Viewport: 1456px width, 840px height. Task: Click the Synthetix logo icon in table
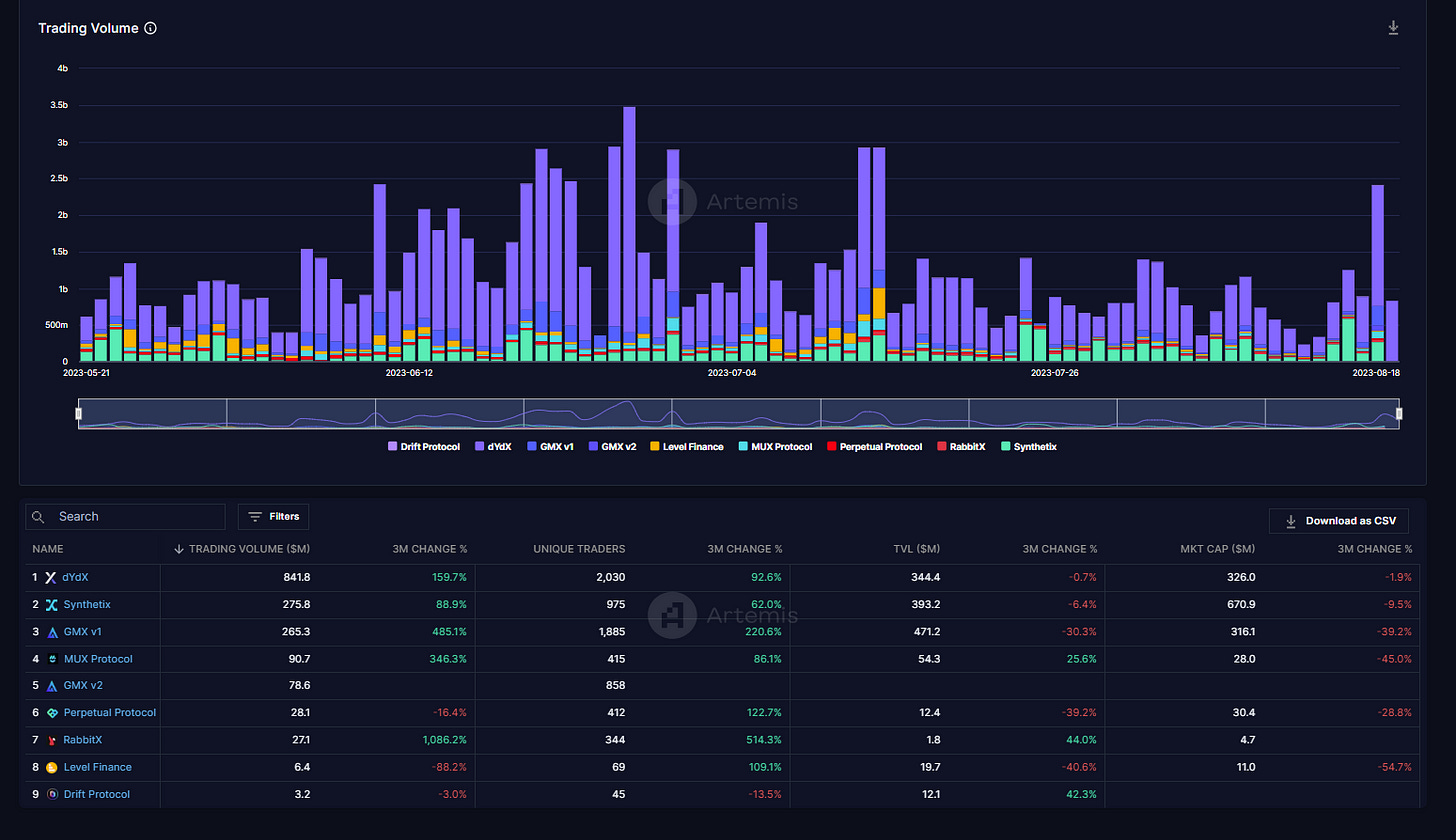pos(51,605)
